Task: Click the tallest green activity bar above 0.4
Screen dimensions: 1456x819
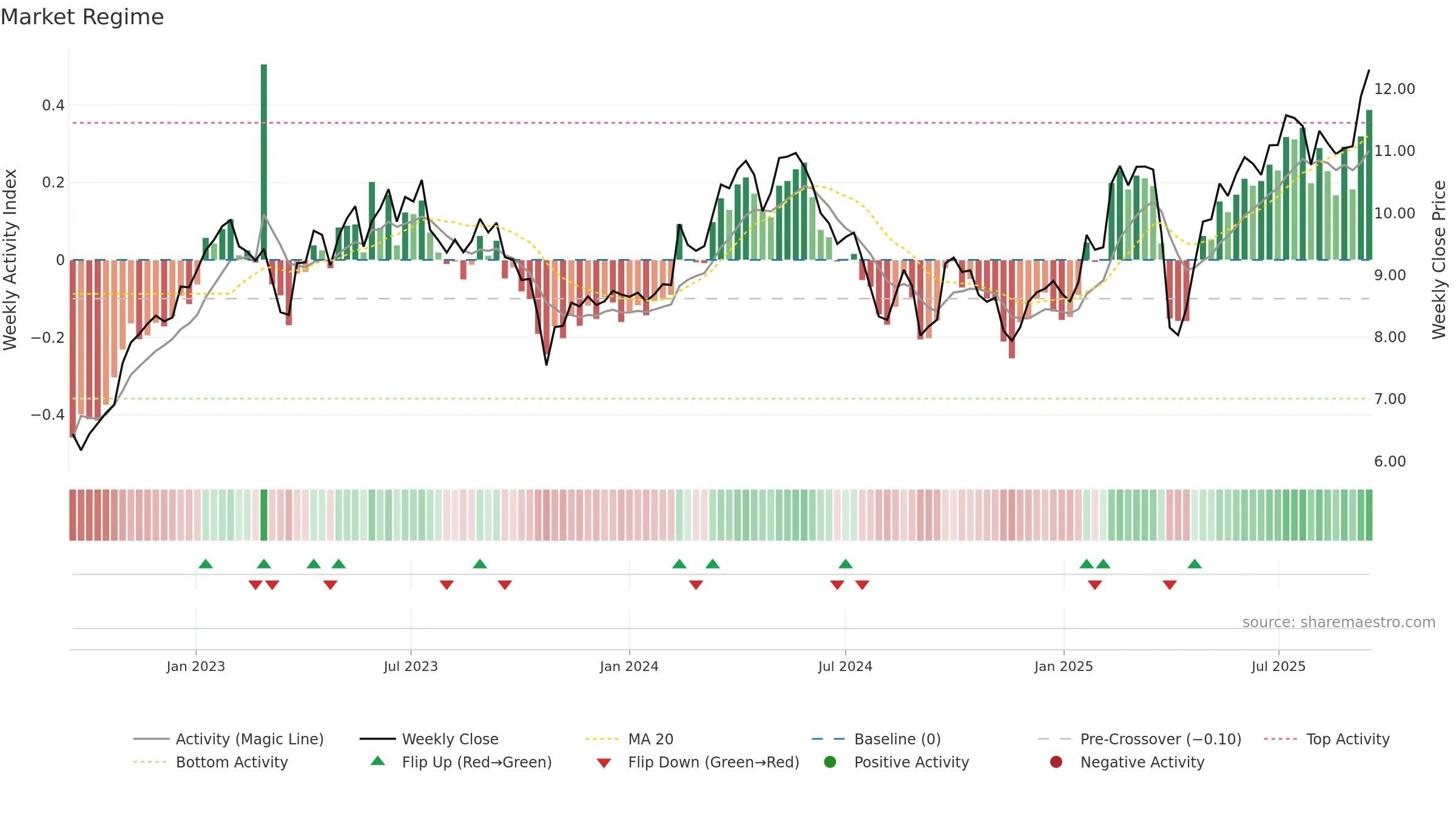Action: click(x=264, y=162)
